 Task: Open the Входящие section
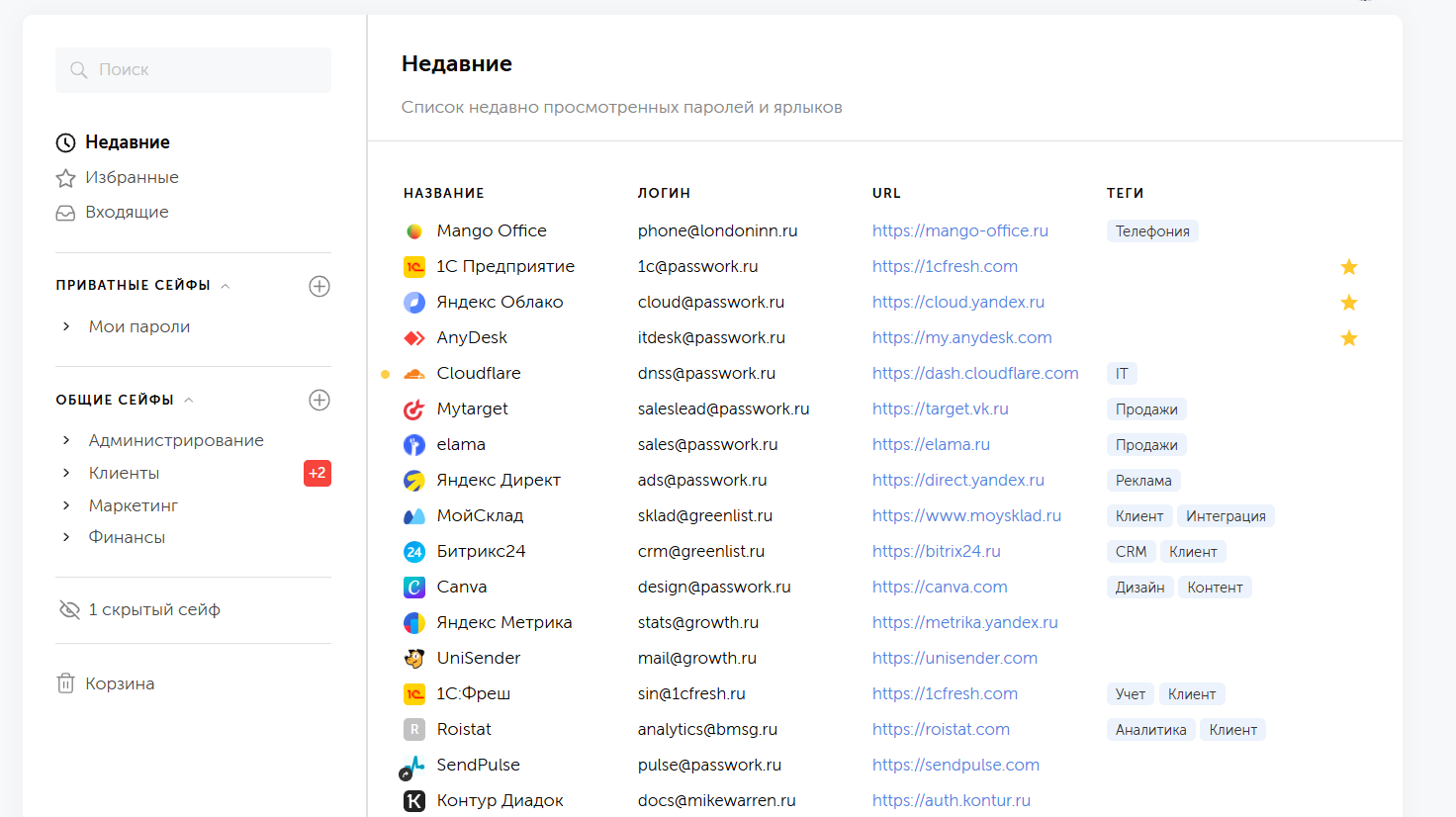point(126,212)
